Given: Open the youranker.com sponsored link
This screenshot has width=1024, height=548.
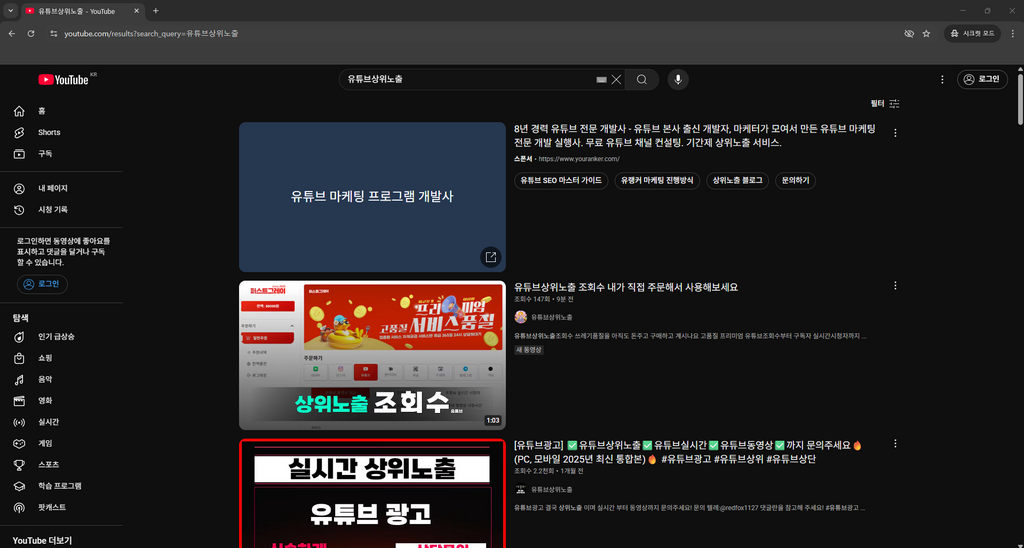Looking at the screenshot, I should click(x=579, y=159).
